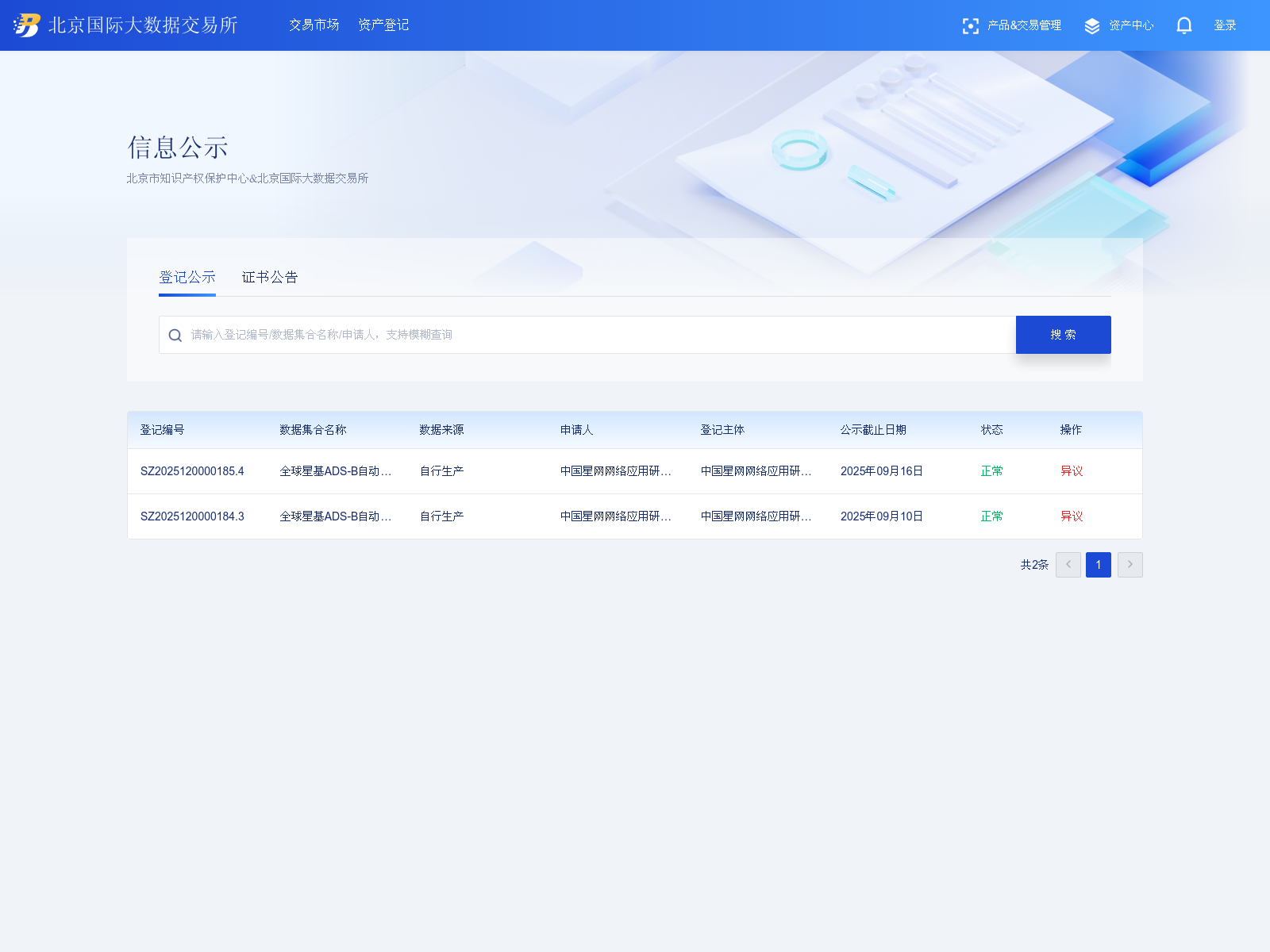The image size is (1270, 952).
Task: Select page 1 in pagination
Action: click(1099, 565)
